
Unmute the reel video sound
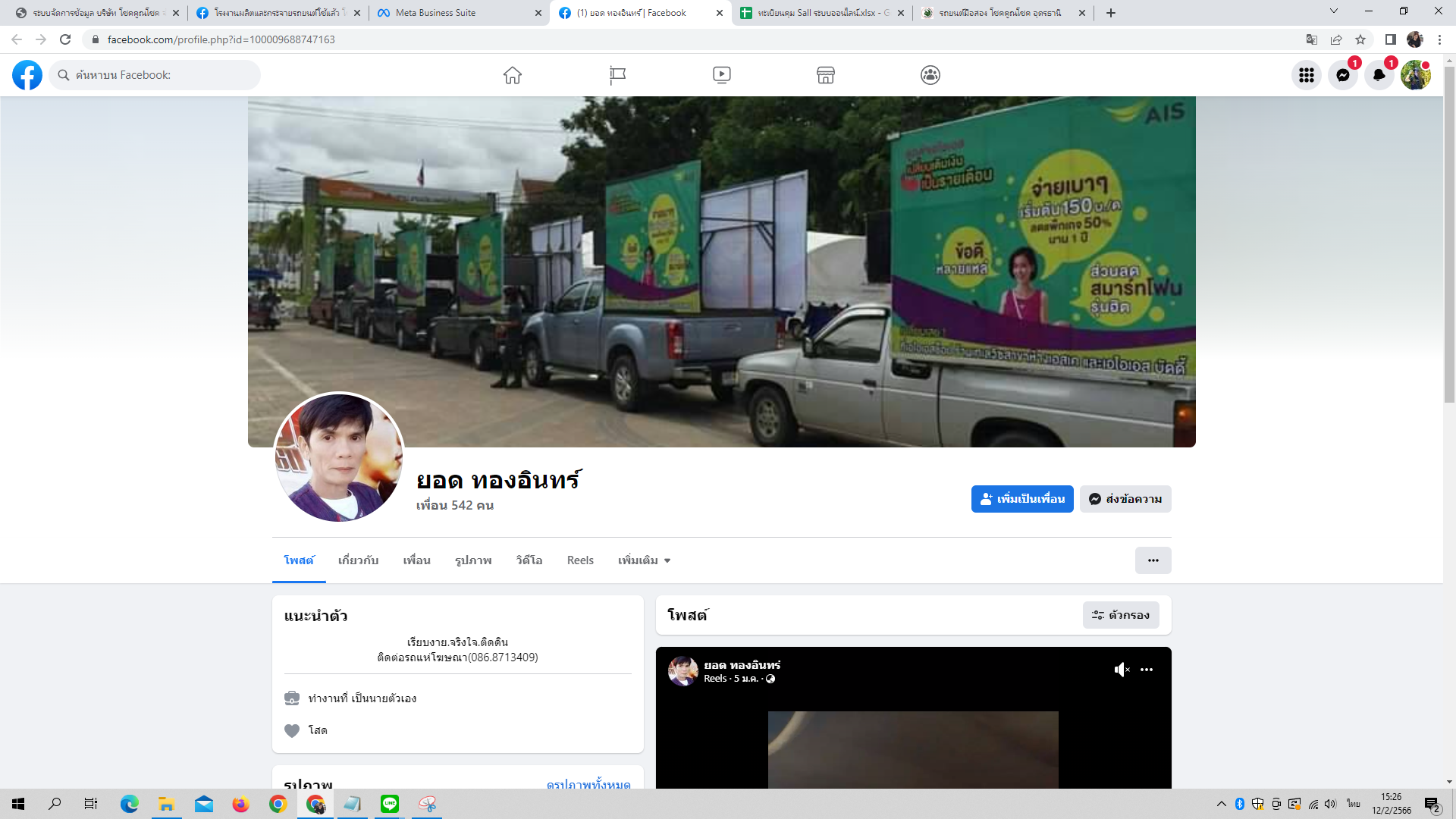click(x=1122, y=670)
